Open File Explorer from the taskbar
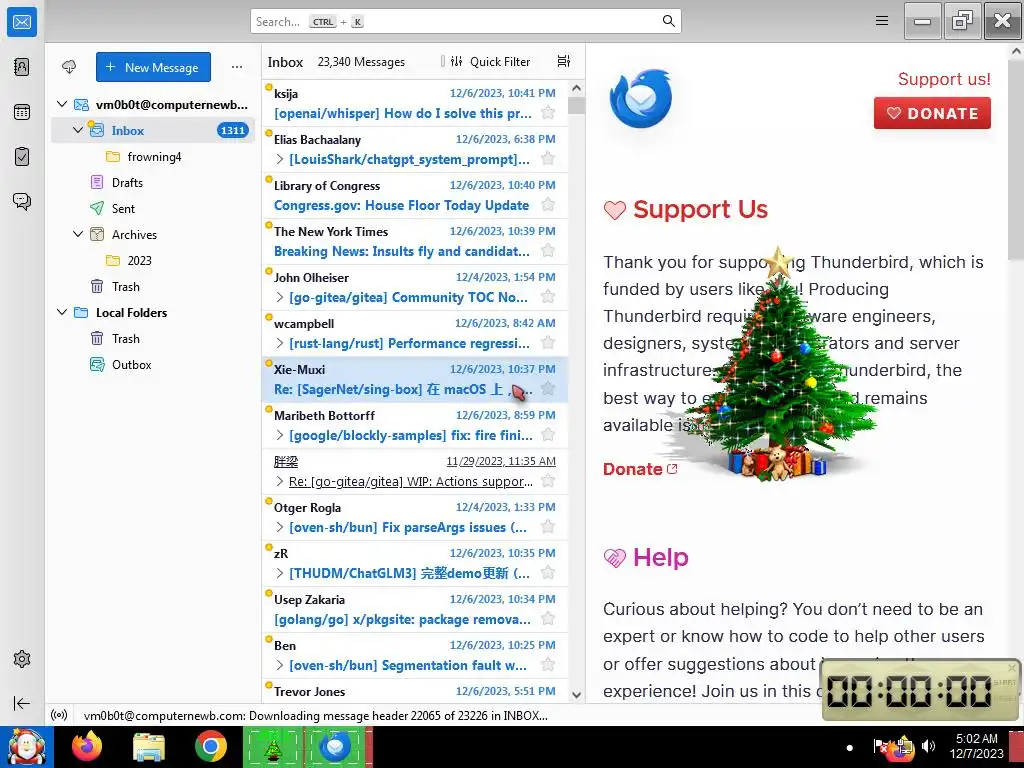The height and width of the screenshot is (768, 1024). coord(149,746)
